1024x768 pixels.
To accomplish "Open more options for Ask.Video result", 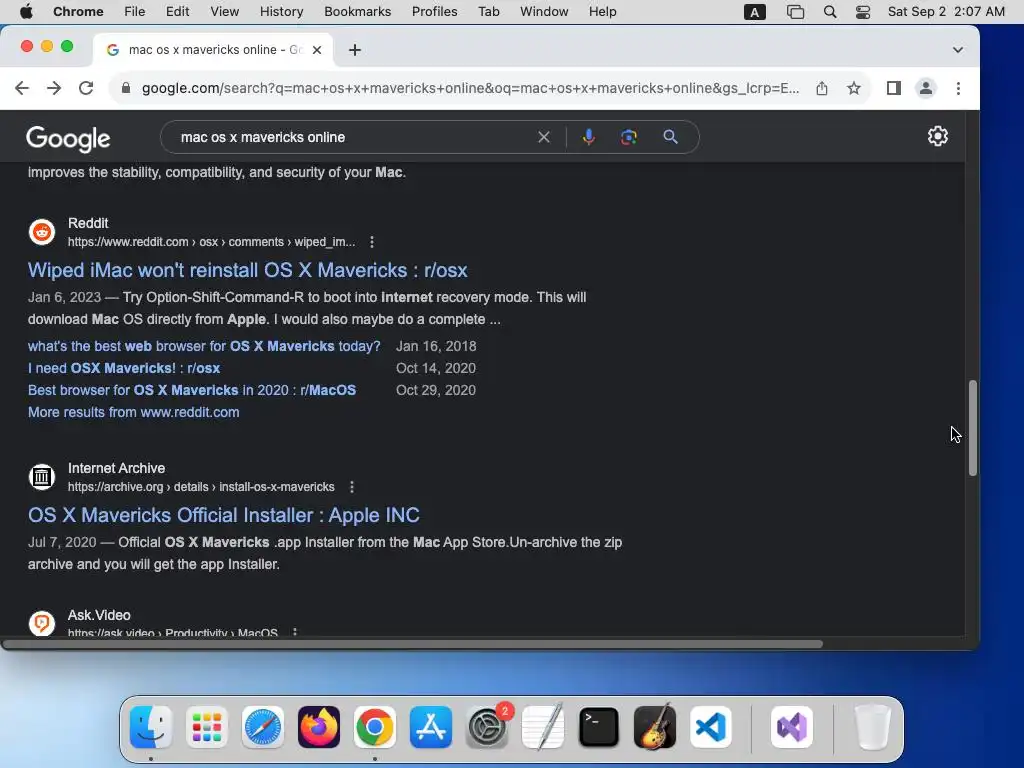I will 295,632.
